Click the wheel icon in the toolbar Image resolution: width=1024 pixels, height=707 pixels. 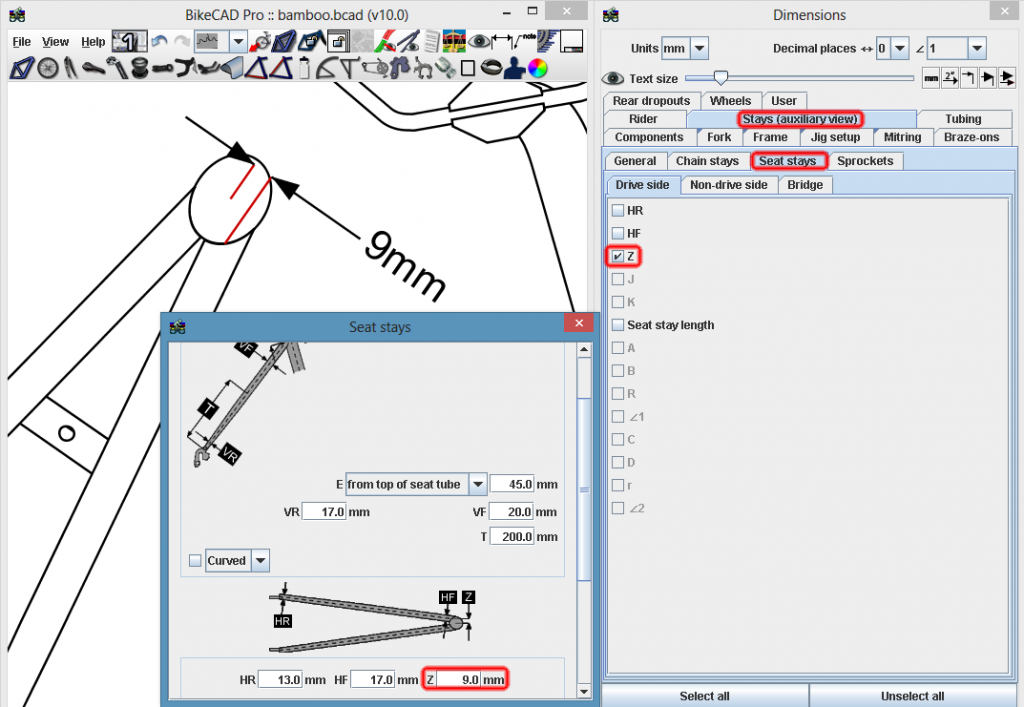coord(48,67)
